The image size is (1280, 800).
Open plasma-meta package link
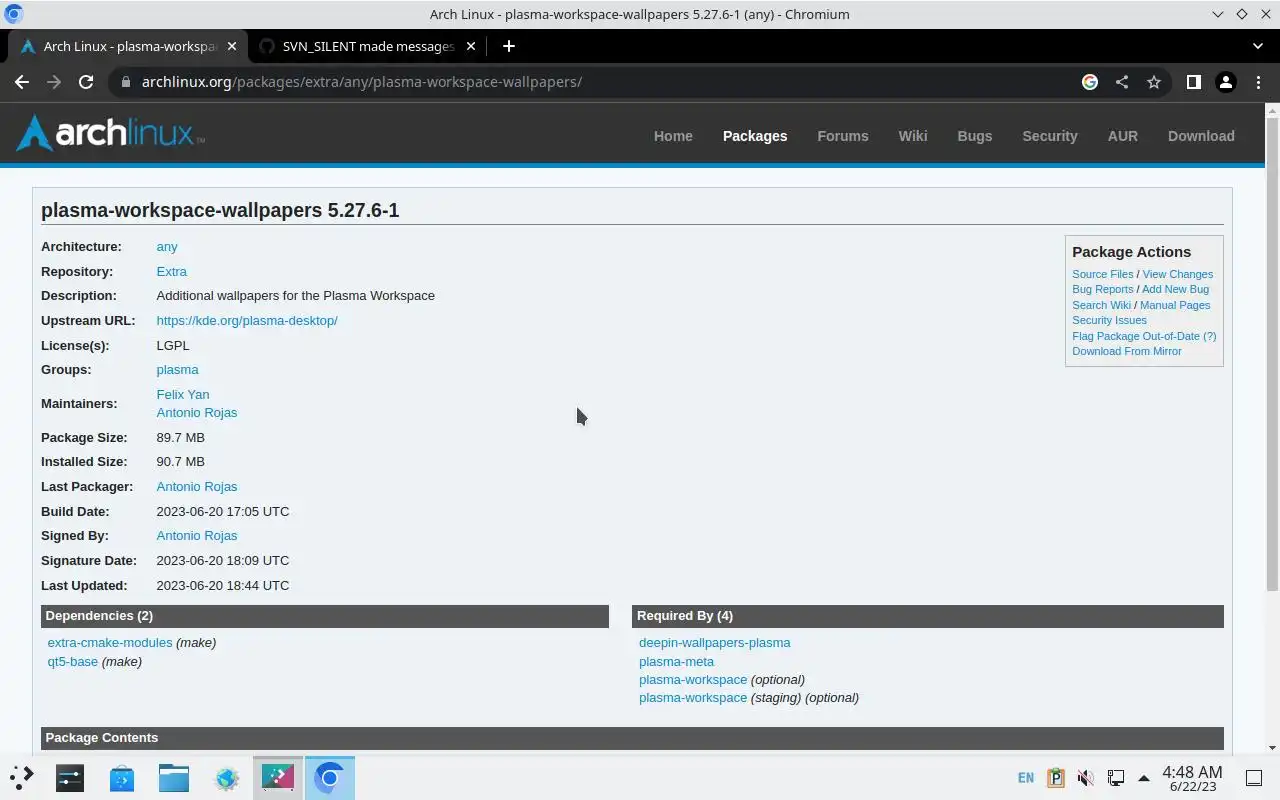676,662
